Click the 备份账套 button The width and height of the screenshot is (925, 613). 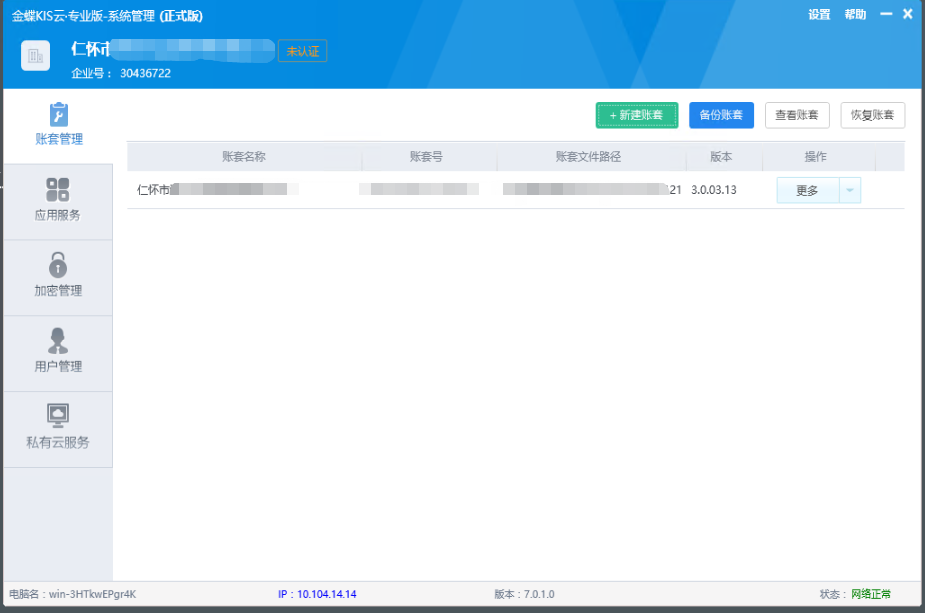coord(721,115)
